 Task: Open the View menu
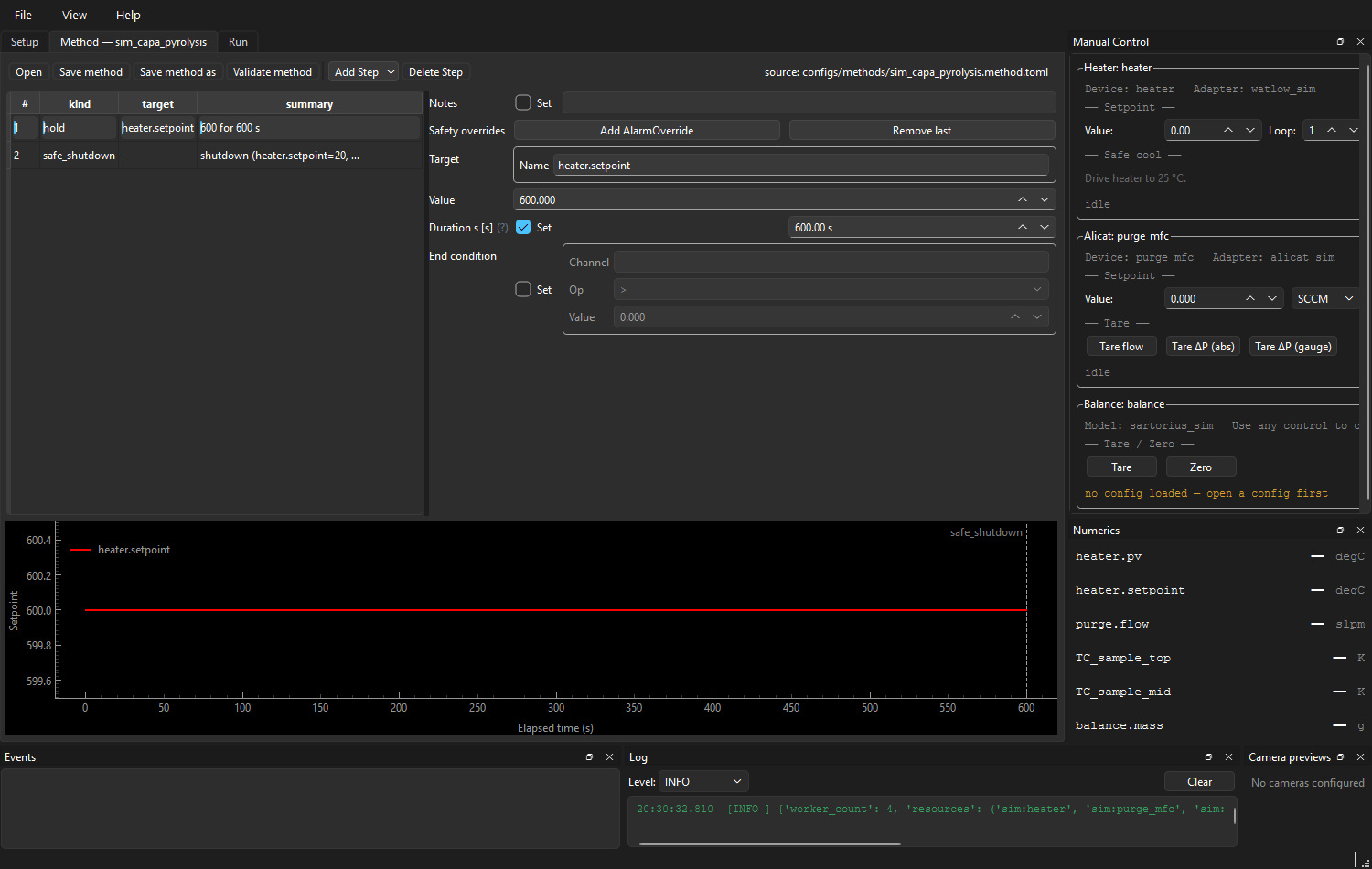(74, 15)
